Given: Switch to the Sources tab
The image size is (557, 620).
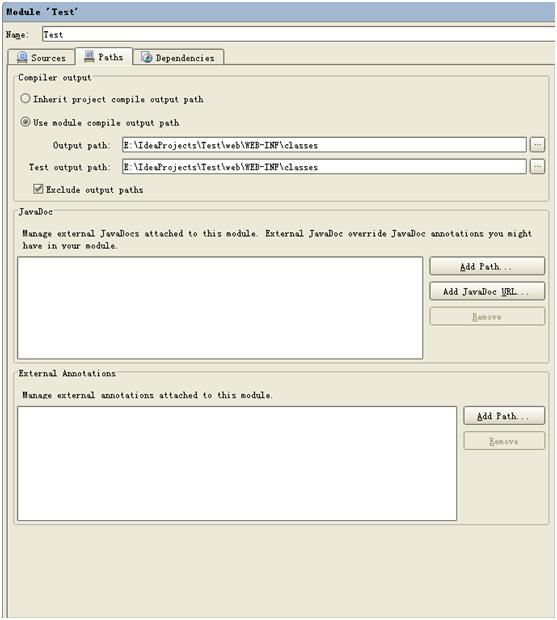Looking at the screenshot, I should coord(41,57).
